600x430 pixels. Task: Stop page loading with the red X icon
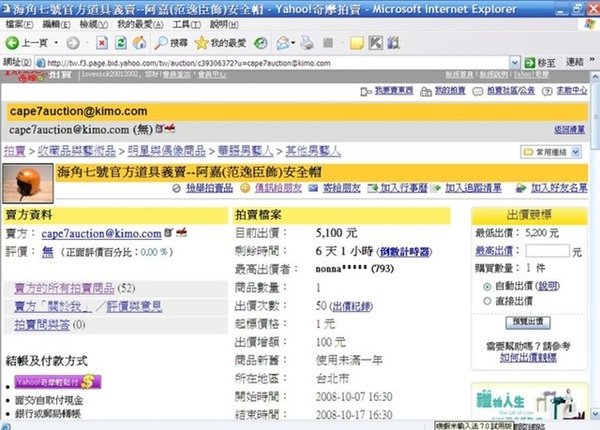click(102, 43)
